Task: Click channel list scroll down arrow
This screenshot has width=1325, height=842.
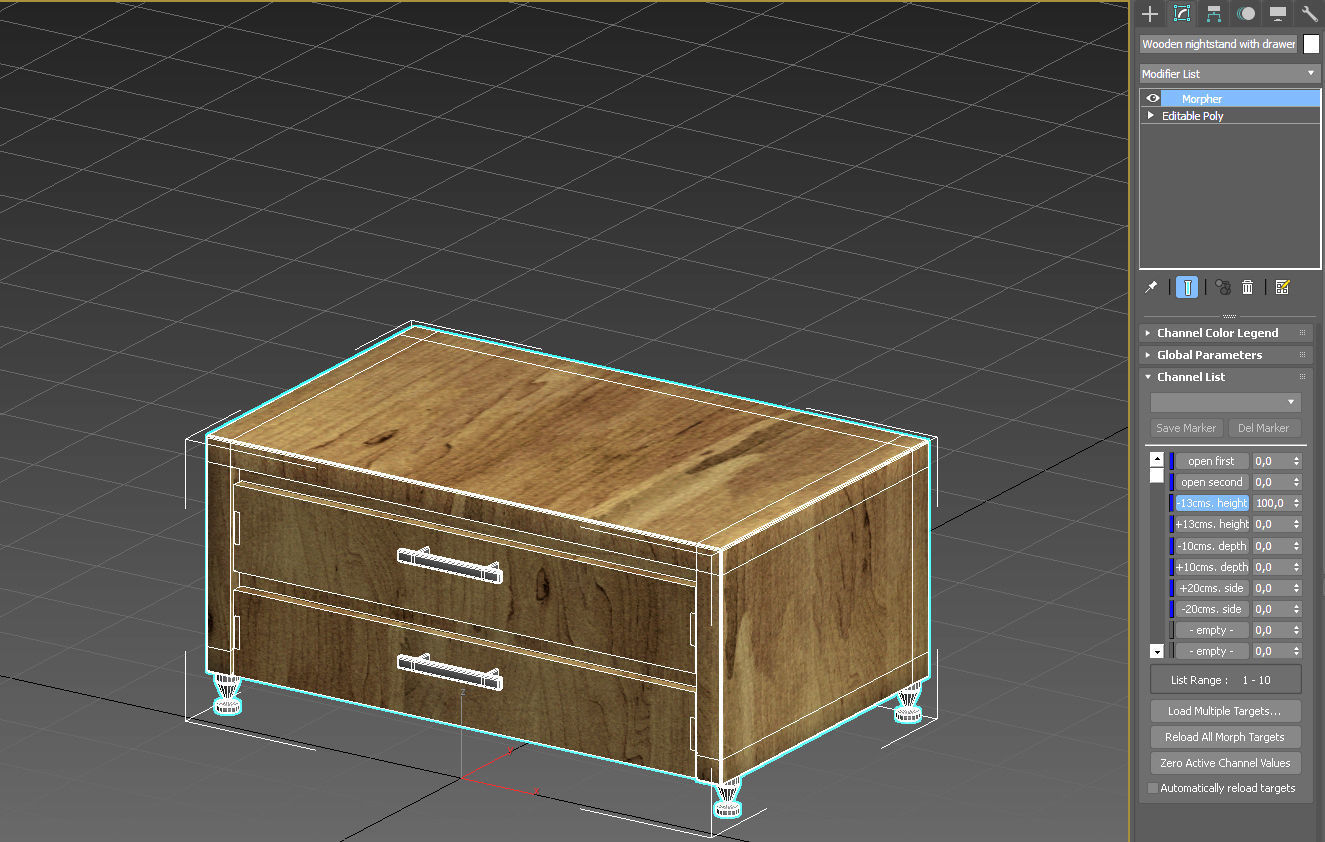Action: (x=1157, y=651)
